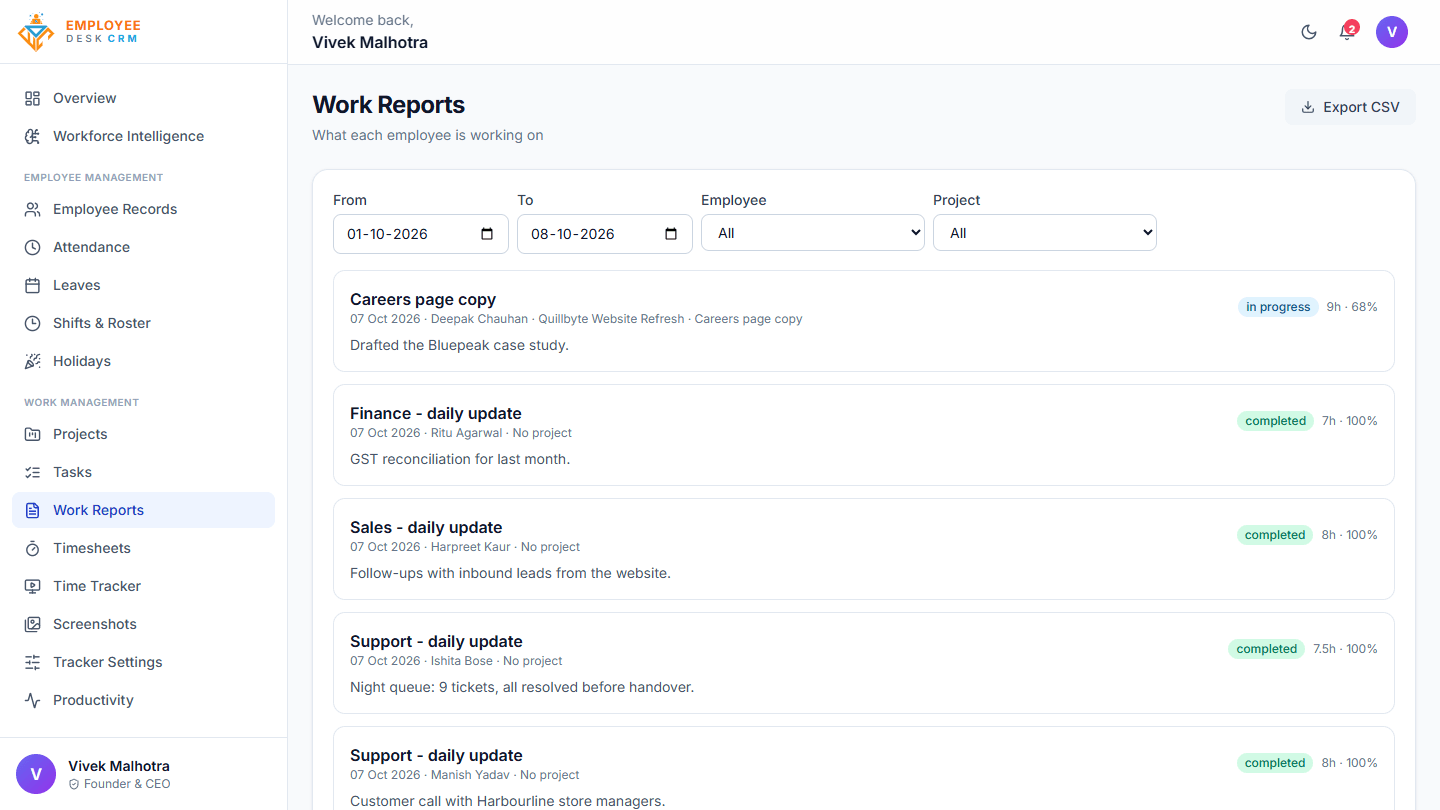This screenshot has width=1440, height=810.
Task: Click the Timesheets stopwatch icon
Action: point(33,548)
